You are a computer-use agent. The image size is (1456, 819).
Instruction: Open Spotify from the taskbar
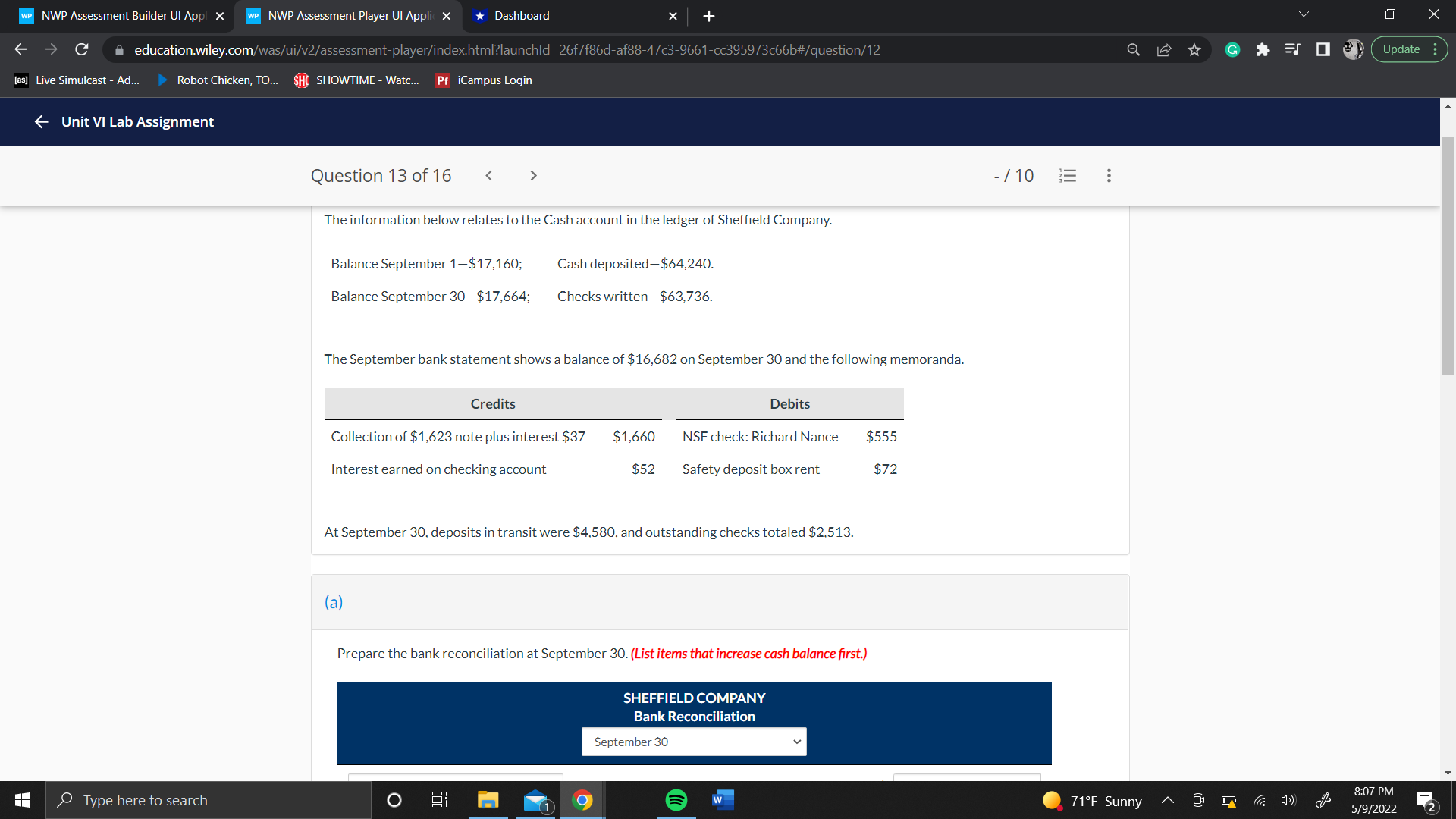coord(675,799)
